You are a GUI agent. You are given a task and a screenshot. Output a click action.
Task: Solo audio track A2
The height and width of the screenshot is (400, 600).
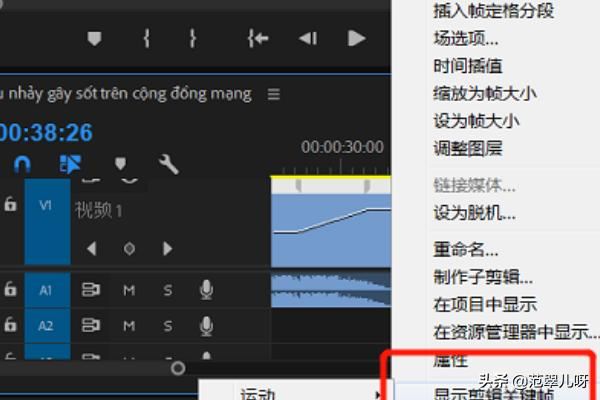click(x=167, y=325)
